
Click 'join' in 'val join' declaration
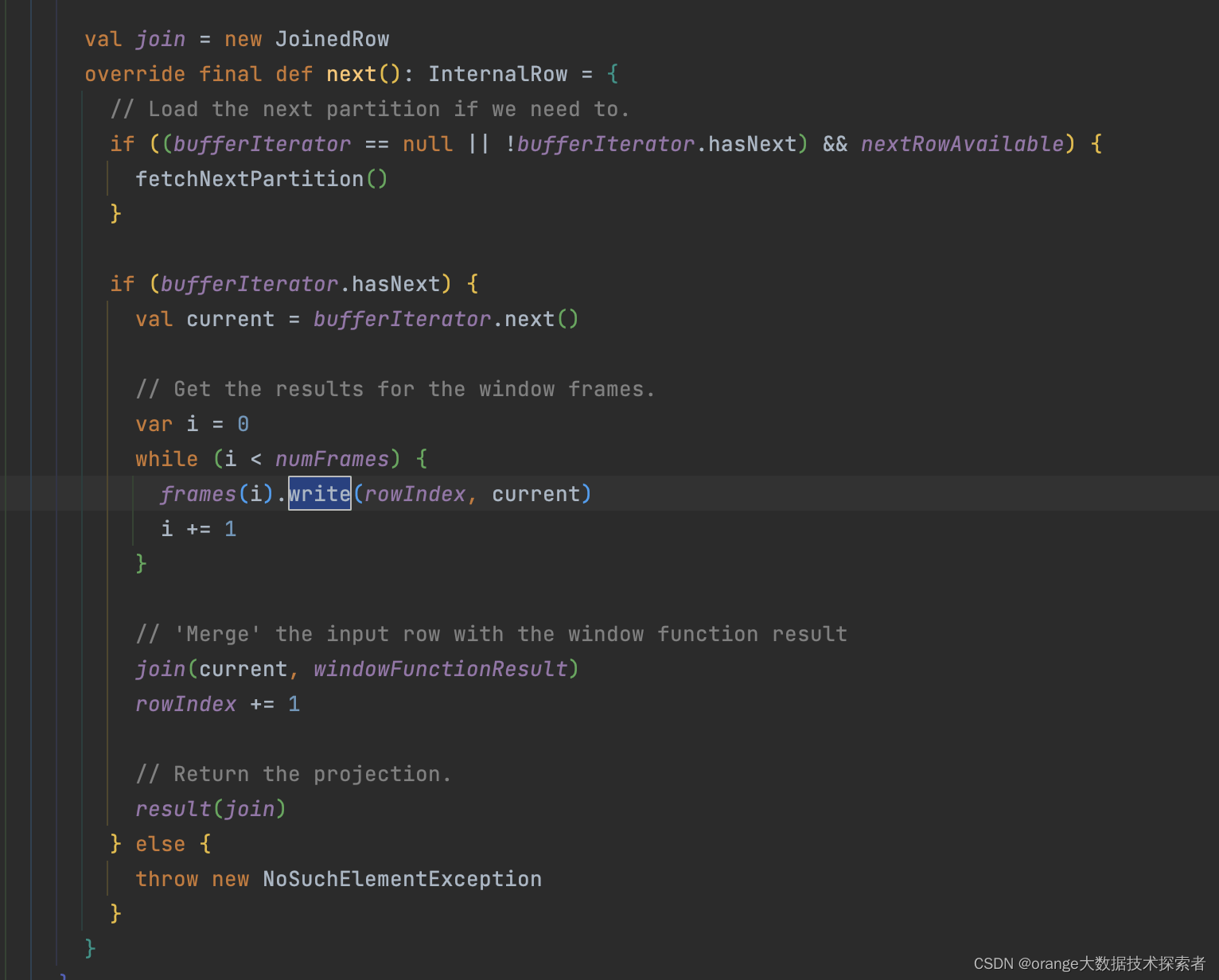click(161, 39)
